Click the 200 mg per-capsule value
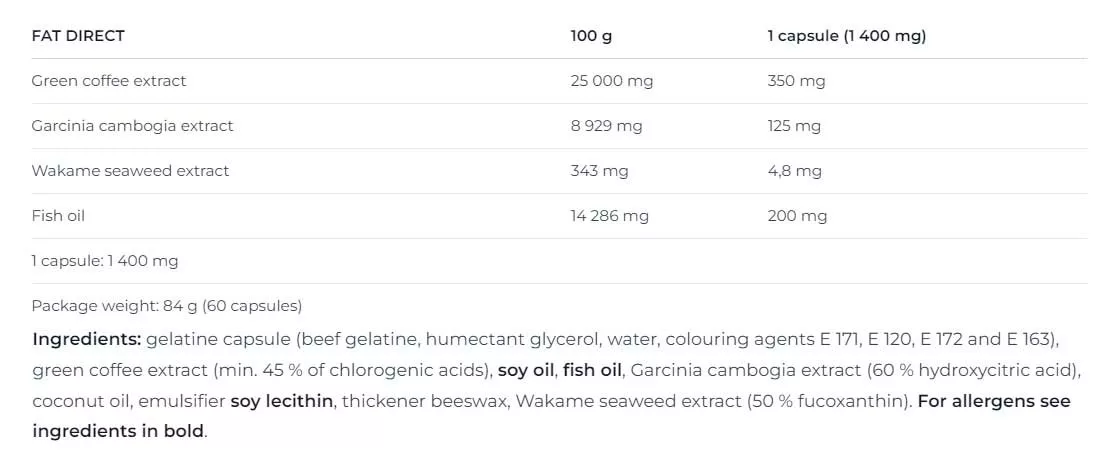This screenshot has width=1118, height=460. pyautogui.click(x=797, y=216)
